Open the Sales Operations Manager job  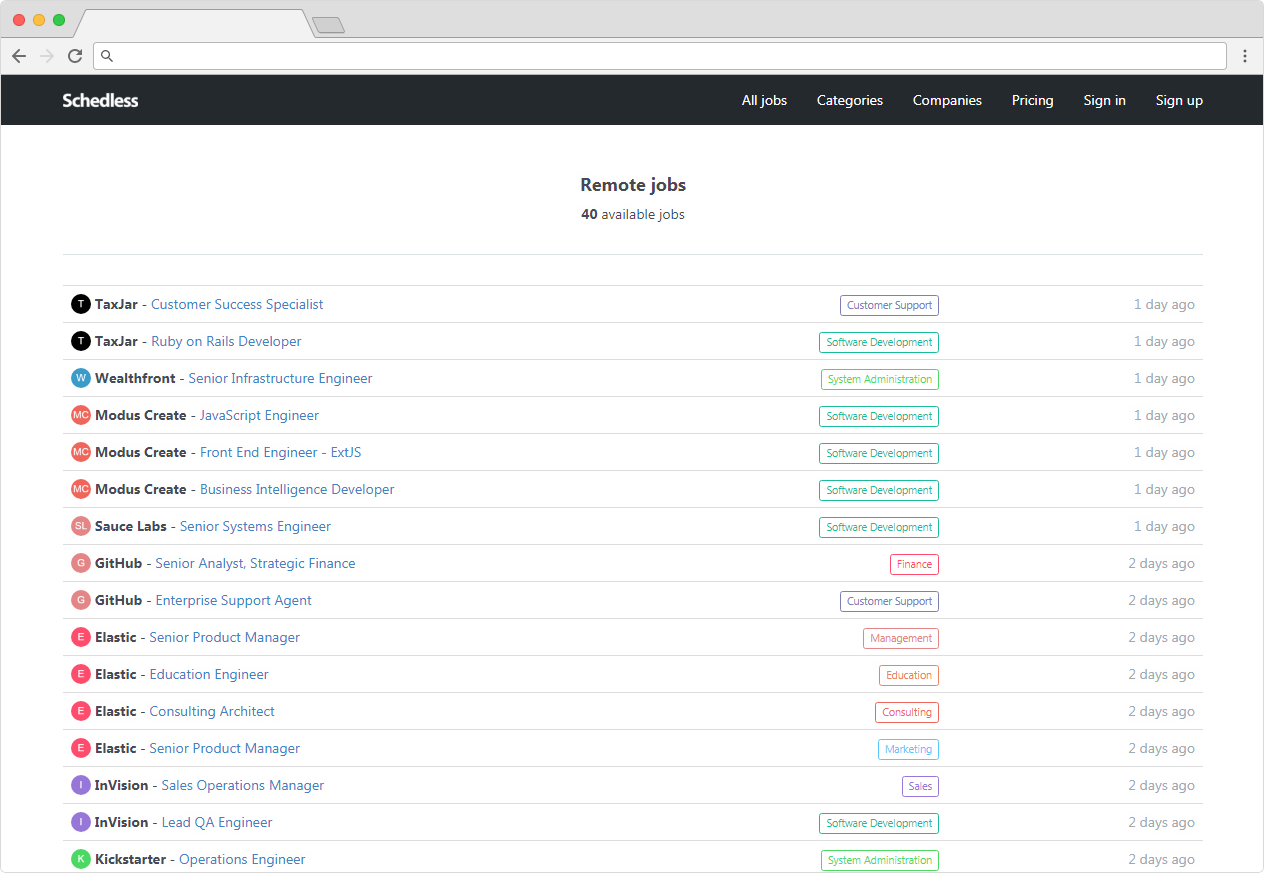[243, 785]
